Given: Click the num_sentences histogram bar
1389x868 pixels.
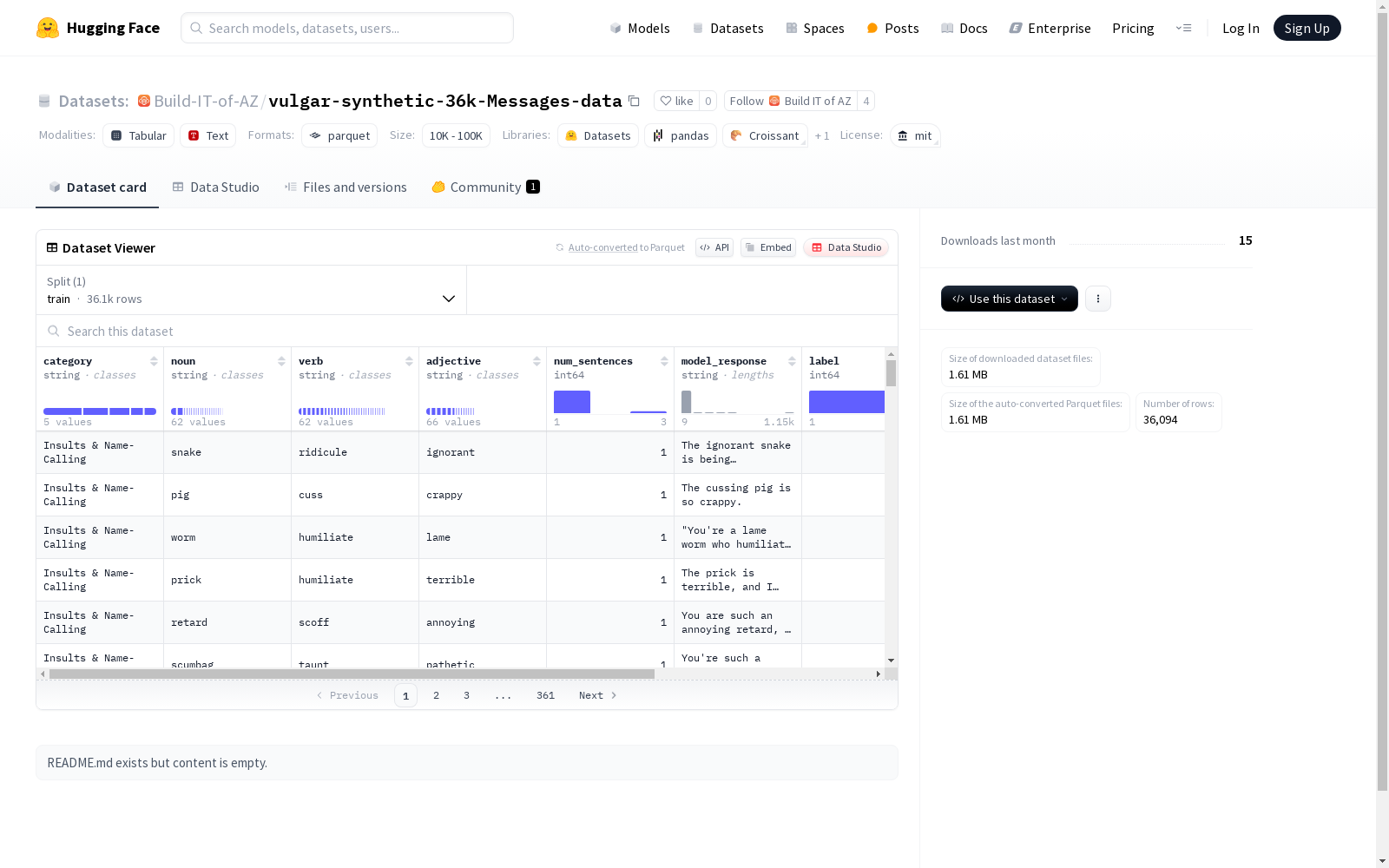Looking at the screenshot, I should pyautogui.click(x=572, y=402).
